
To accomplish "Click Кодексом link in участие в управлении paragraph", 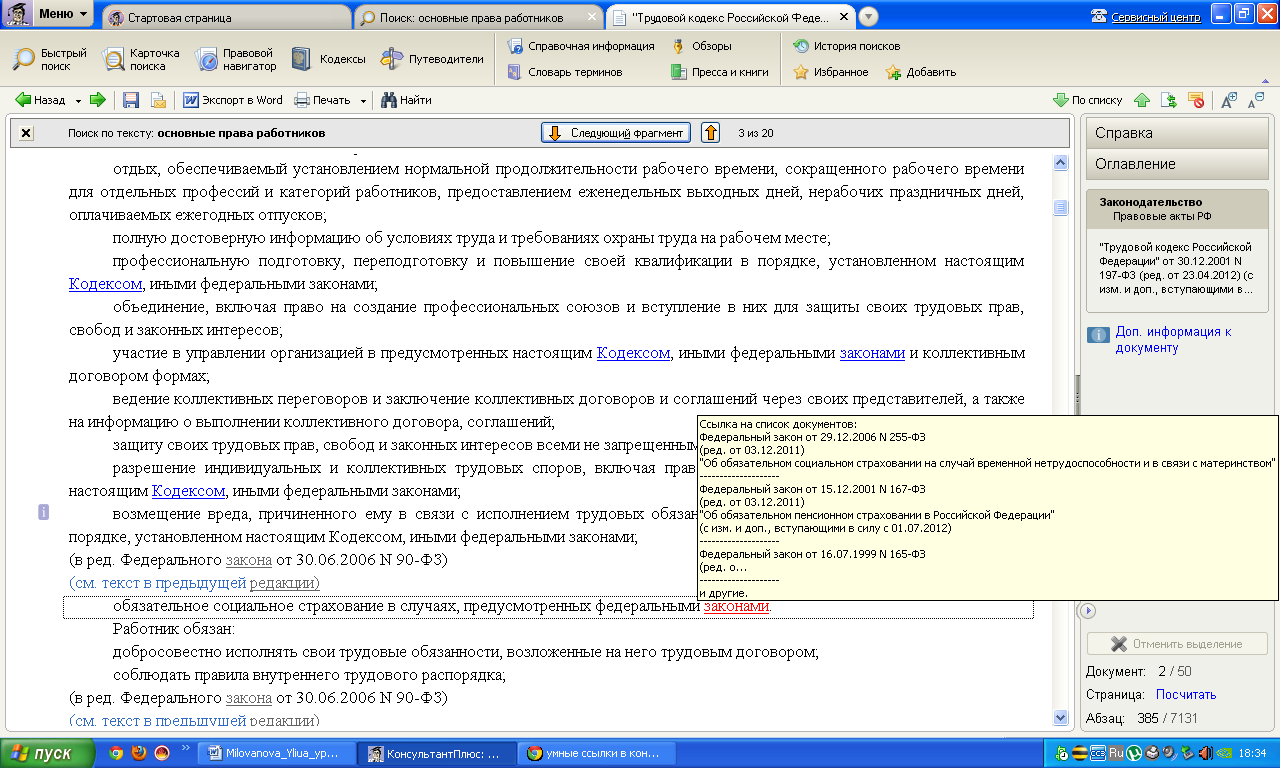I will coord(633,353).
